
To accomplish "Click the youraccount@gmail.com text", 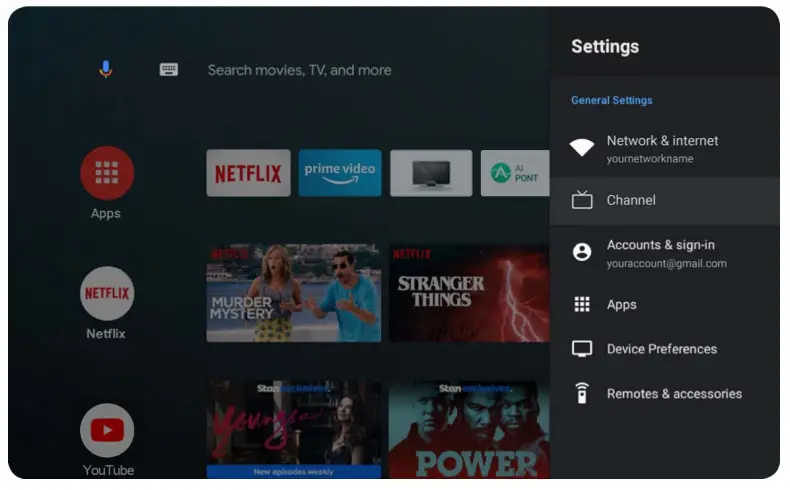I will (x=666, y=263).
